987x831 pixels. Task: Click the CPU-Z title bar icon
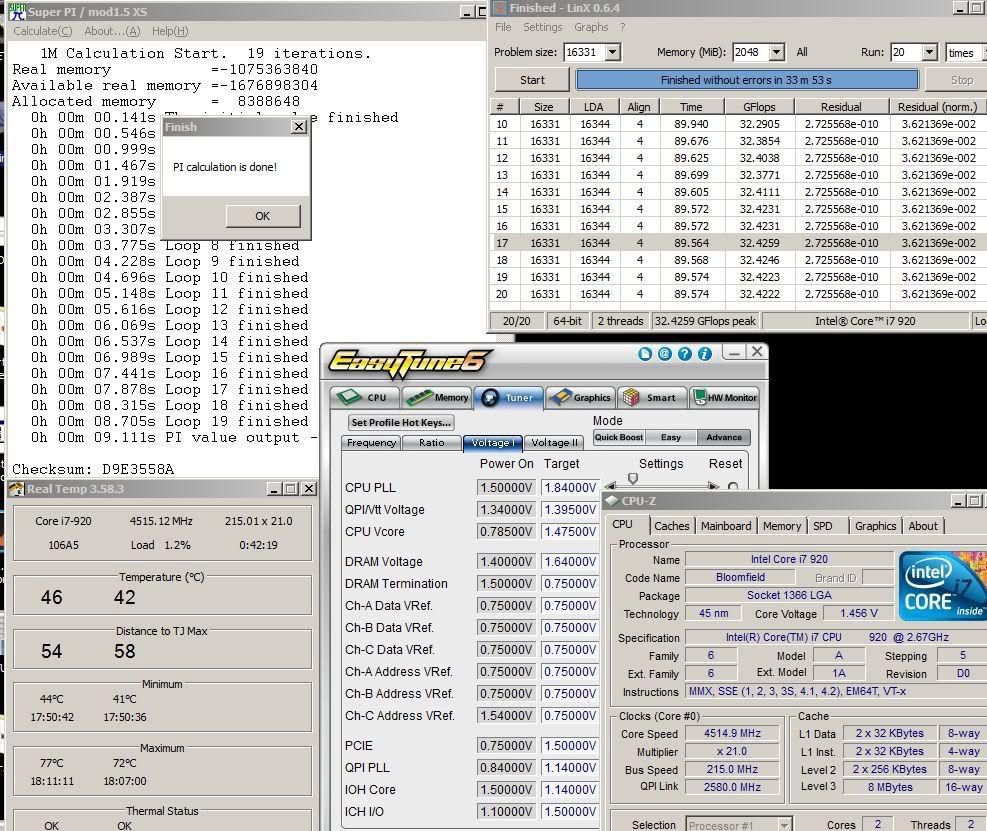coord(612,501)
